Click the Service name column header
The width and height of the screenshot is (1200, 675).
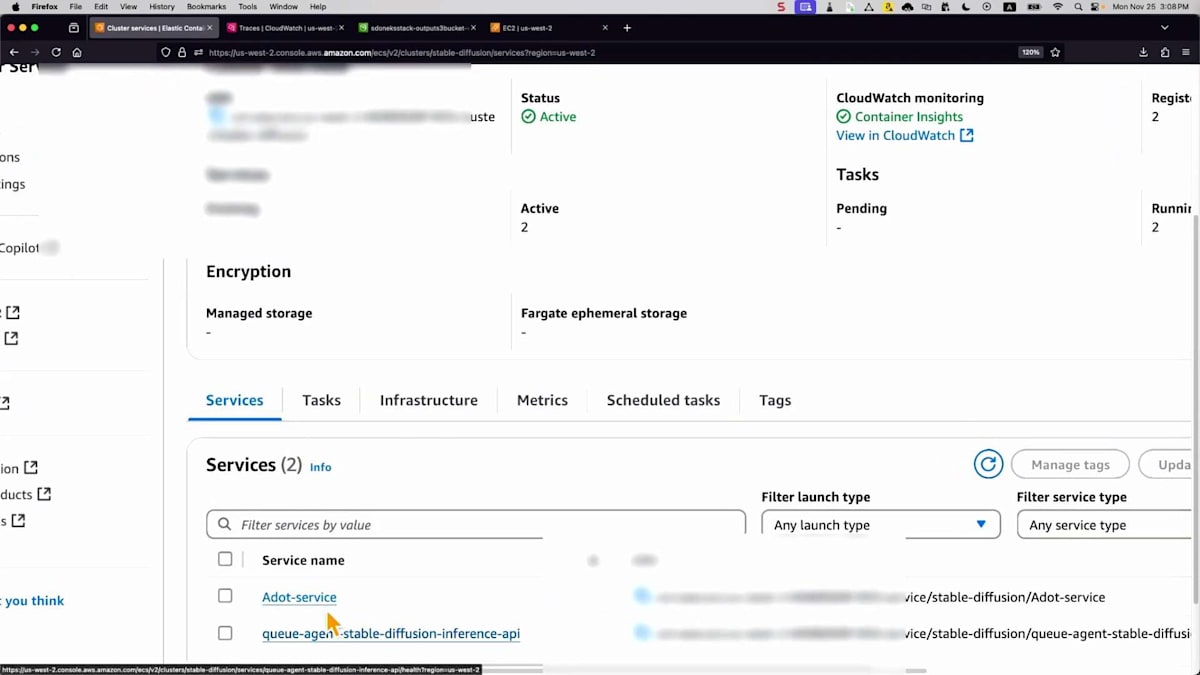[303, 560]
